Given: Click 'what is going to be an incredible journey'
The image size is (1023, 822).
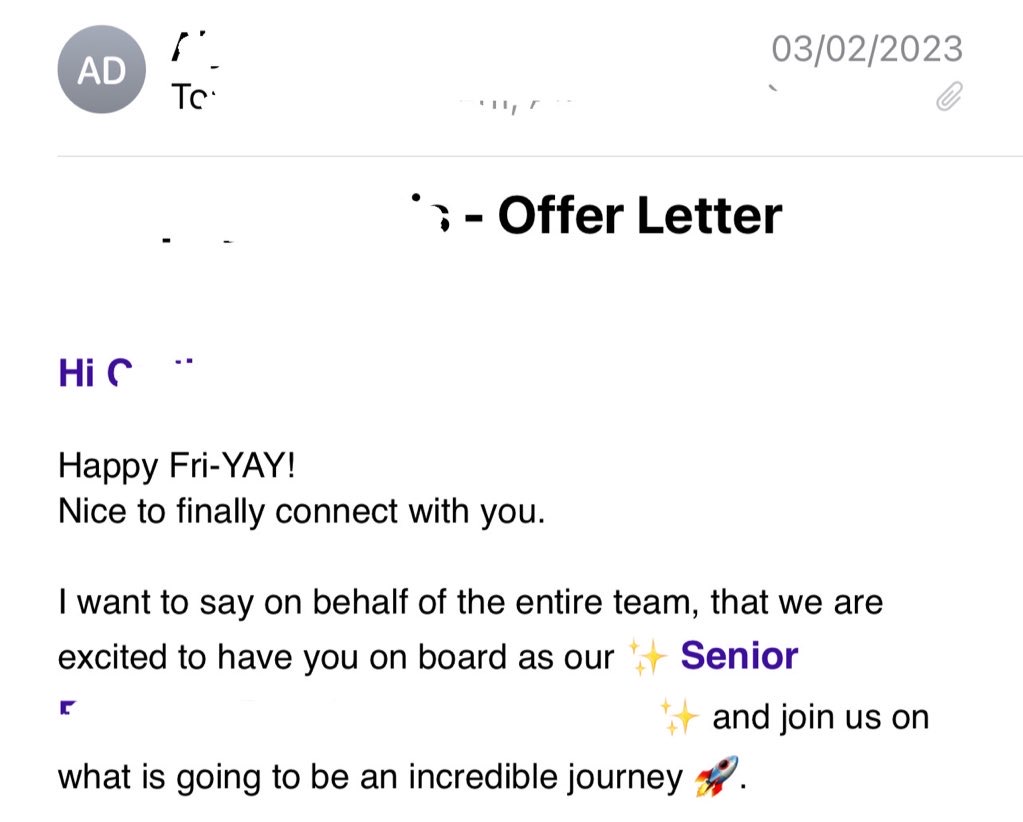Looking at the screenshot, I should pos(370,777).
